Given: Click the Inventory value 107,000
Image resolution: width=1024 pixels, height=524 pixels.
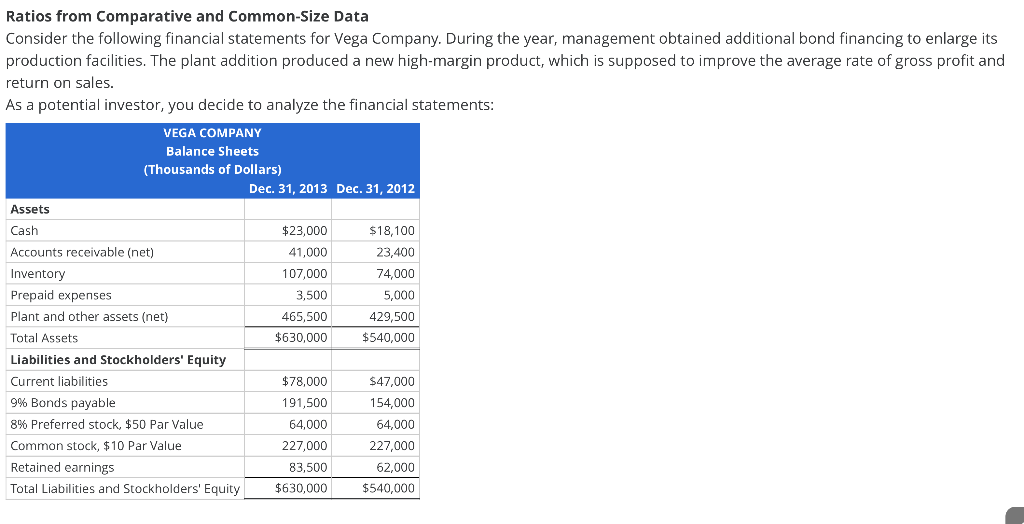Looking at the screenshot, I should point(305,274).
